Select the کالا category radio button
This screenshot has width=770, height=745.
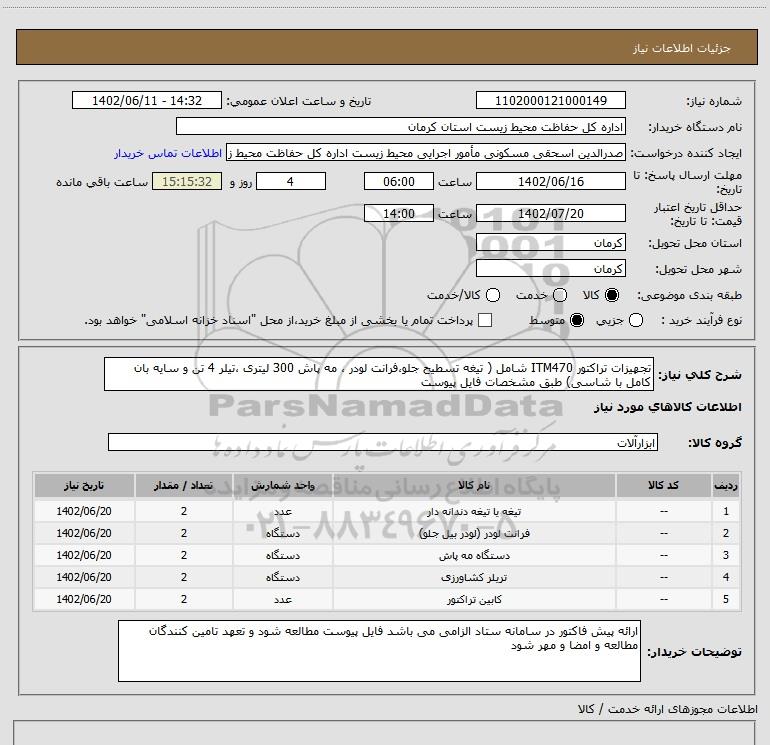[x=612, y=295]
